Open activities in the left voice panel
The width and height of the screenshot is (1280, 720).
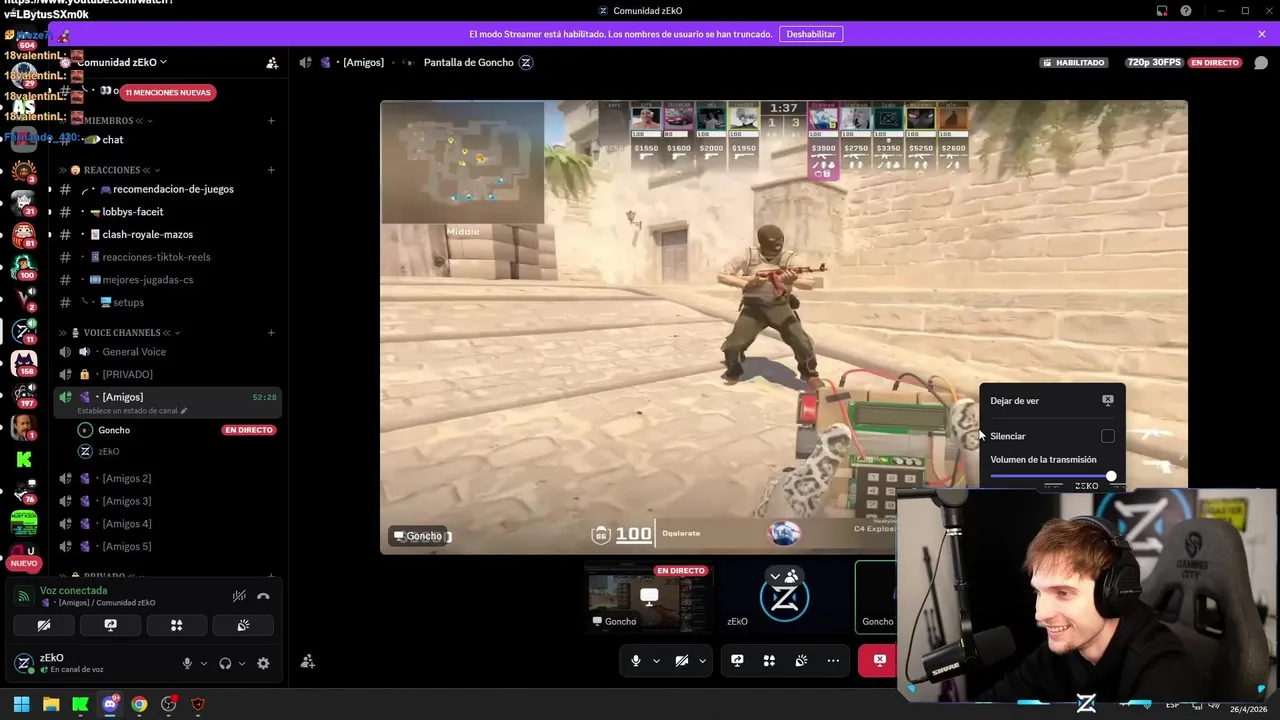coord(176,625)
